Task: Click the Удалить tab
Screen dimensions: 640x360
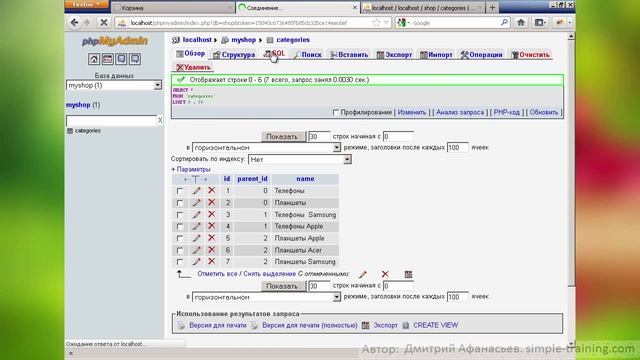Action: pos(193,67)
